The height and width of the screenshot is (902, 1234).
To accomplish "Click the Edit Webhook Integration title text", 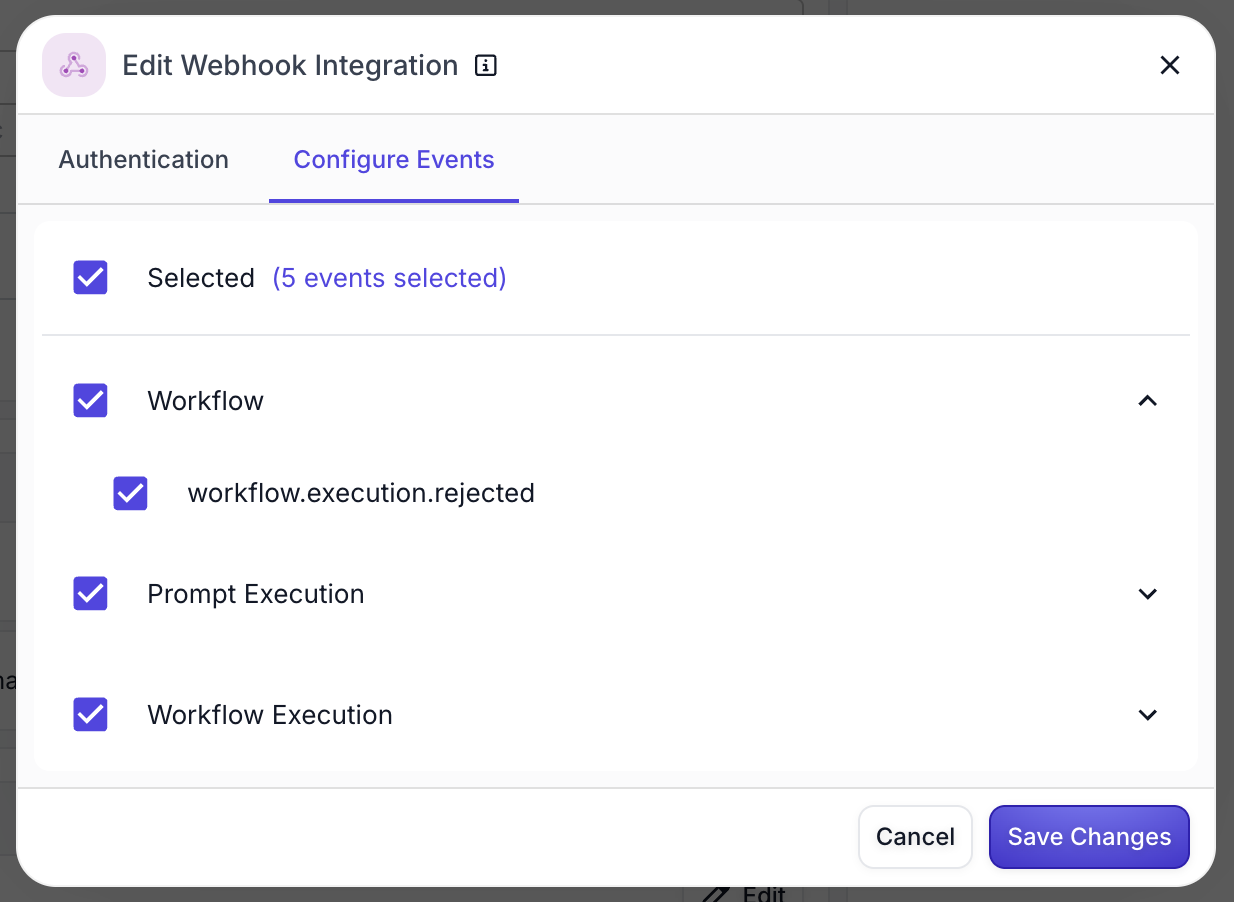I will [290, 66].
